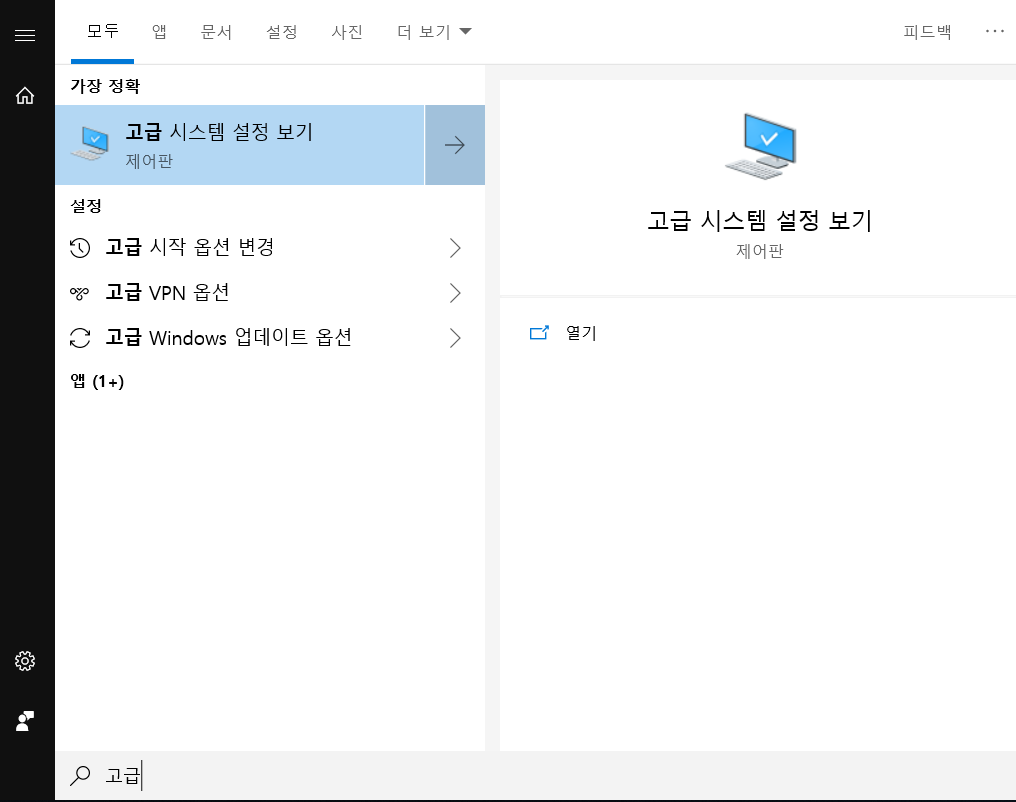Click the large computer icon in the preview pane
The width and height of the screenshot is (1016, 802).
761,146
